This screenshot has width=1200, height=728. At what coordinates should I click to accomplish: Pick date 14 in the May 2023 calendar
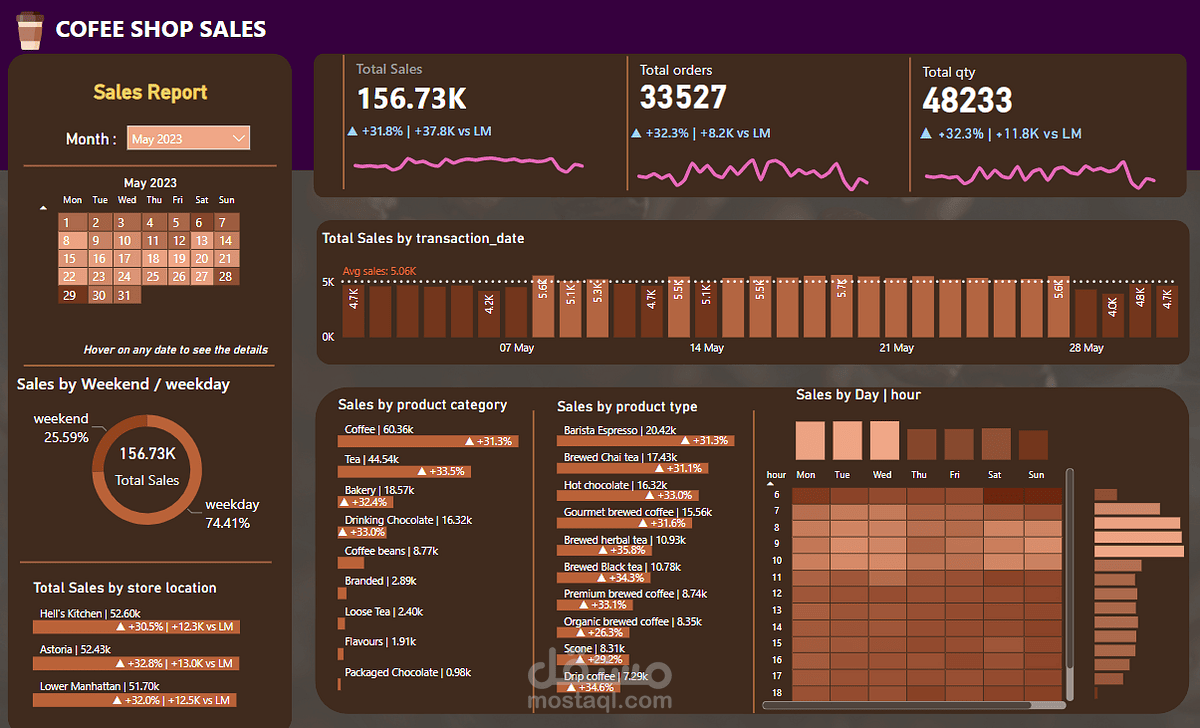tap(226, 241)
